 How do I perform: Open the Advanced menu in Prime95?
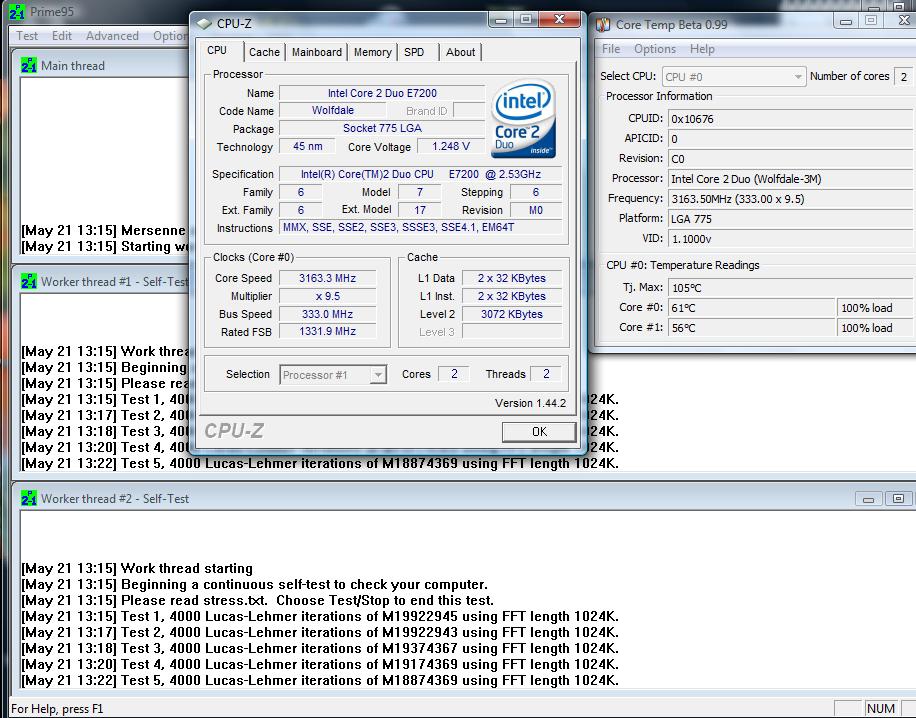pos(112,36)
